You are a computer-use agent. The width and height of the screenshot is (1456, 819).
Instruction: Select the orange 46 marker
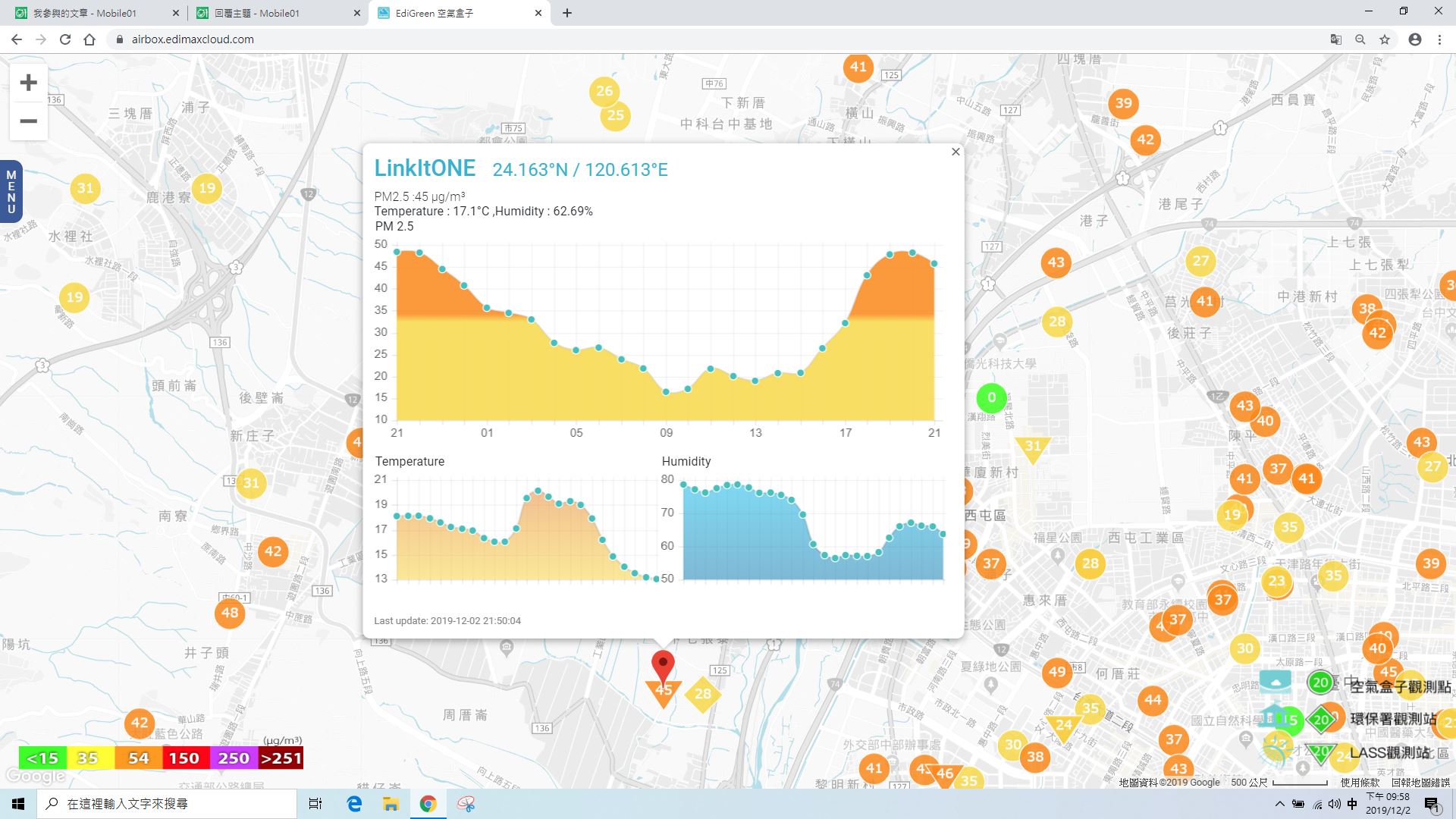pyautogui.click(x=944, y=774)
